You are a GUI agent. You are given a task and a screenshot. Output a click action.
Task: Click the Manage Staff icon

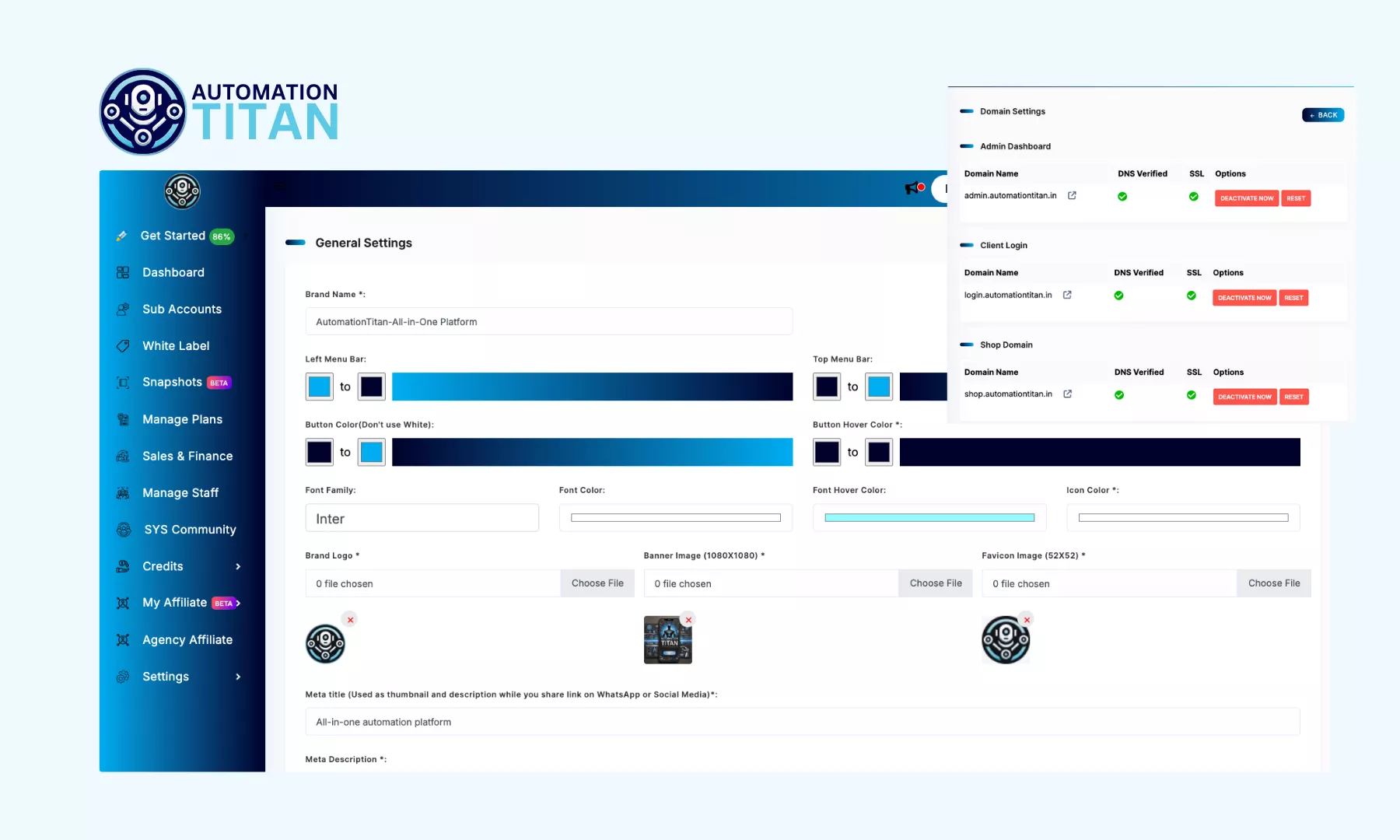click(x=123, y=492)
